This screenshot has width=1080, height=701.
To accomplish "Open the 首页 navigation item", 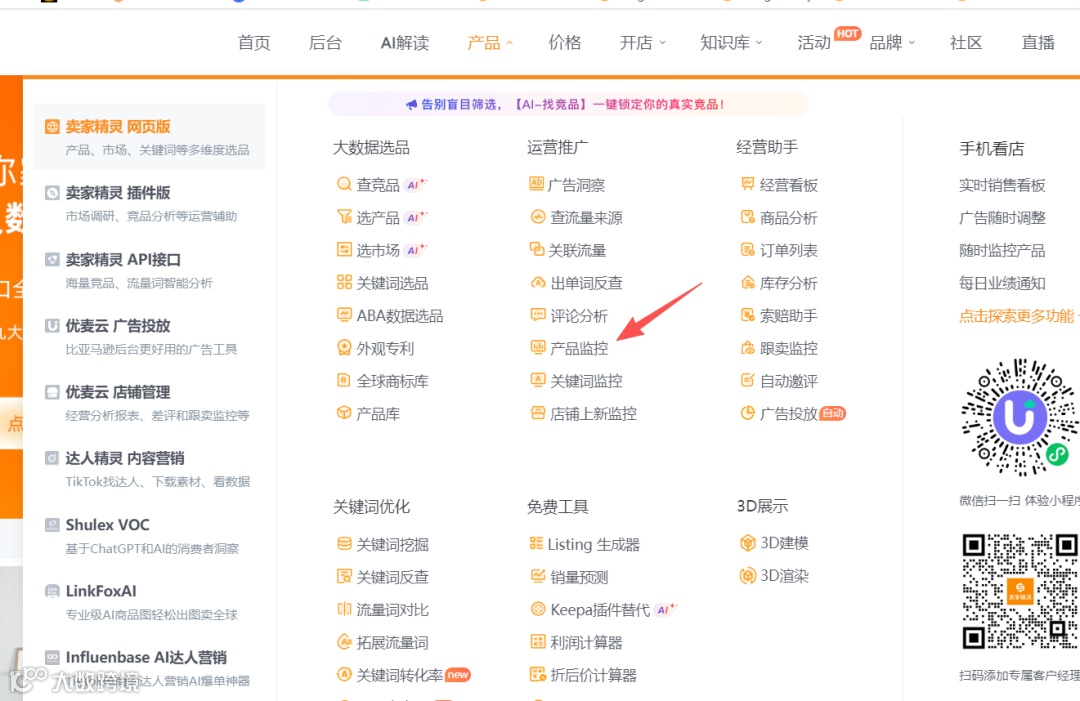I will pyautogui.click(x=254, y=43).
